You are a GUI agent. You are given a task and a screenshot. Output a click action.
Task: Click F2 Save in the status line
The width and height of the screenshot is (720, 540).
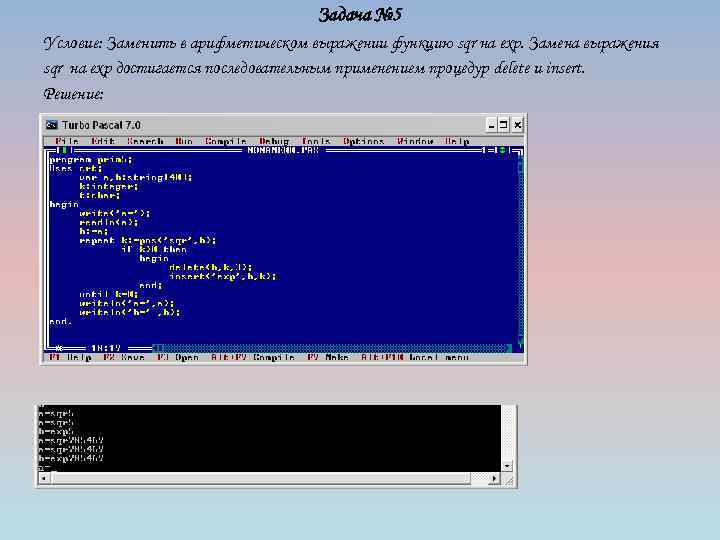tap(124, 357)
